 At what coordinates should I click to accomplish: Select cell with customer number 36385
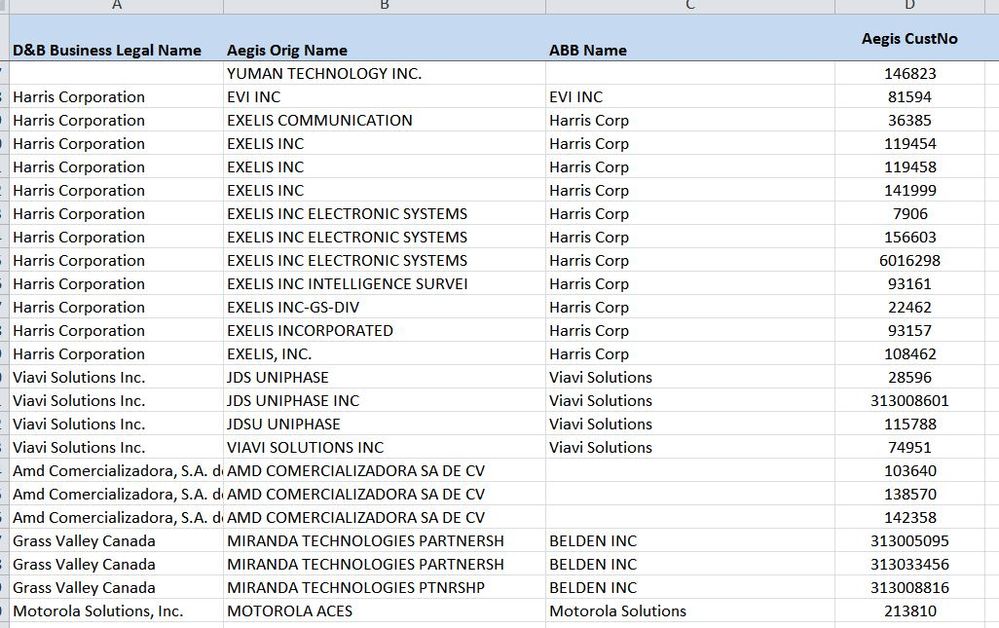(909, 120)
